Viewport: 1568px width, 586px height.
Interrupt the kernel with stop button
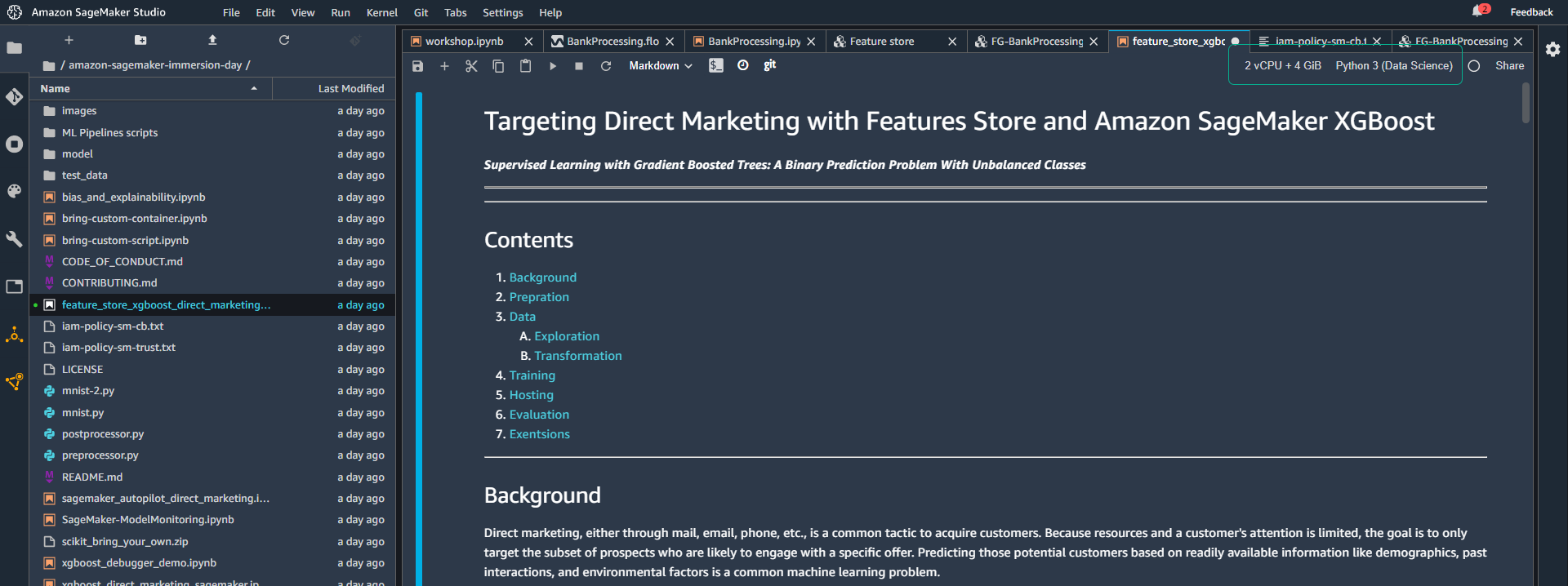click(579, 66)
